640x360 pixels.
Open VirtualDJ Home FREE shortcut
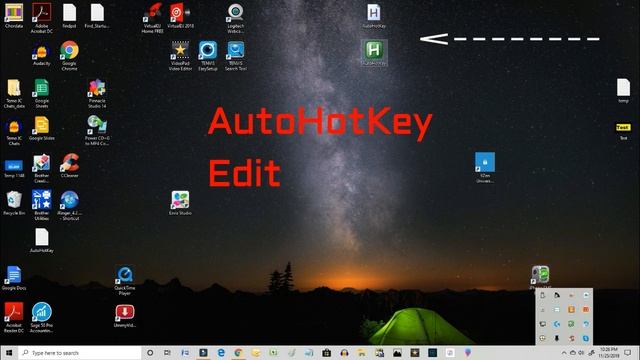[x=153, y=18]
